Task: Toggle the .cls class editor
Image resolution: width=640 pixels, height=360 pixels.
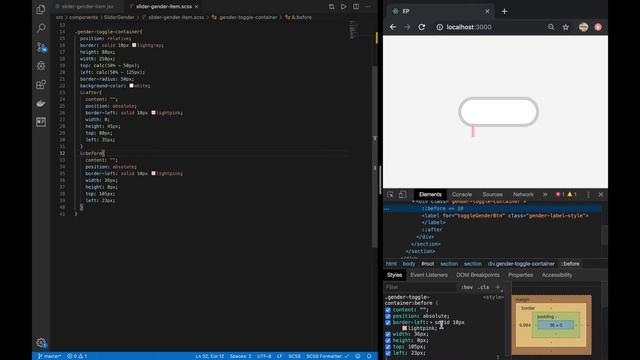Action: [484, 287]
